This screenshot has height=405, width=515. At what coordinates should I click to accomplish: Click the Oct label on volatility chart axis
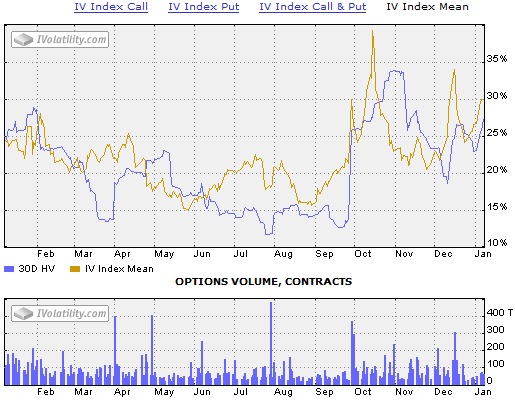tap(363, 254)
